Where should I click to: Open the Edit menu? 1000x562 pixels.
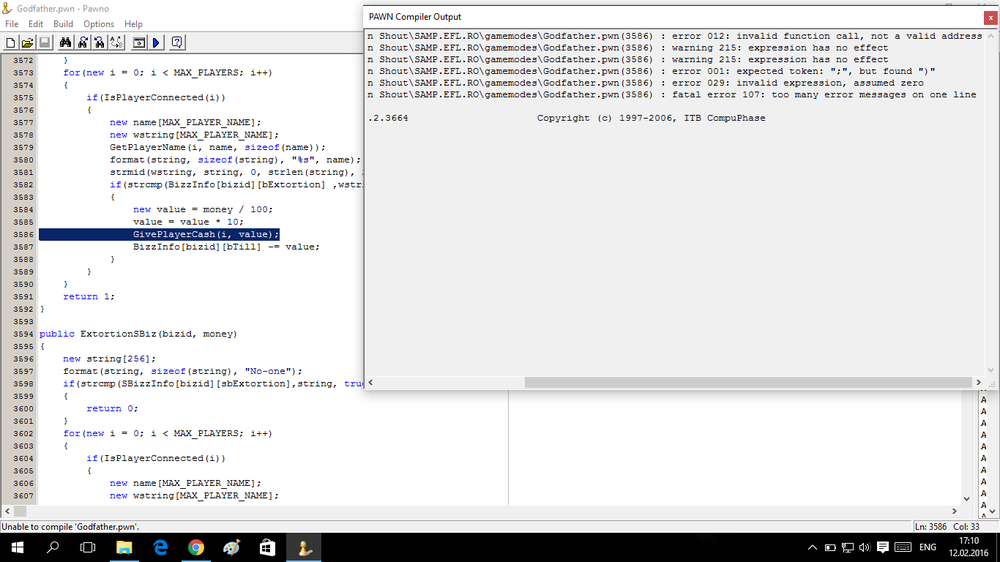(36, 24)
